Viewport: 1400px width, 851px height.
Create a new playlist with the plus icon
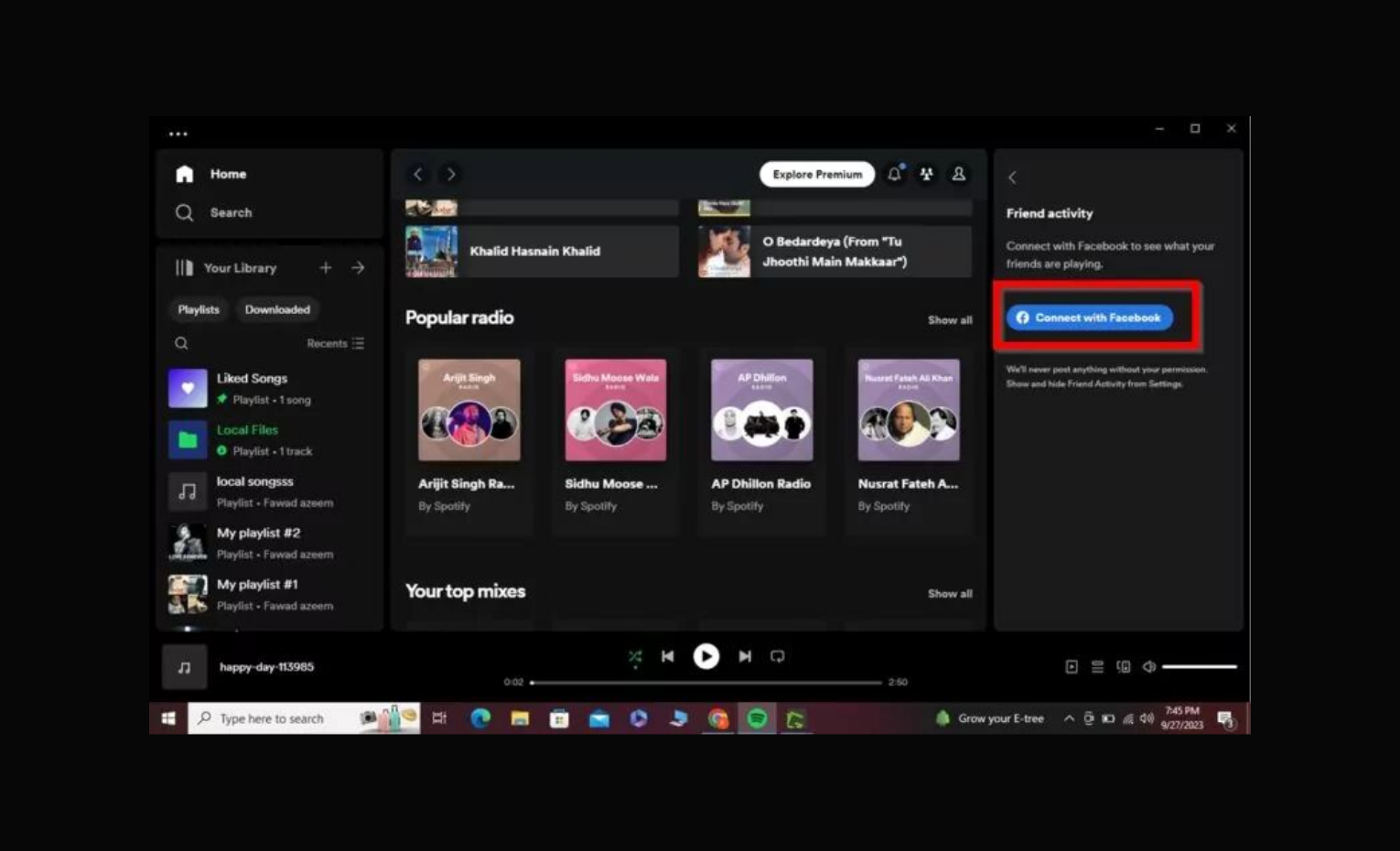point(326,267)
